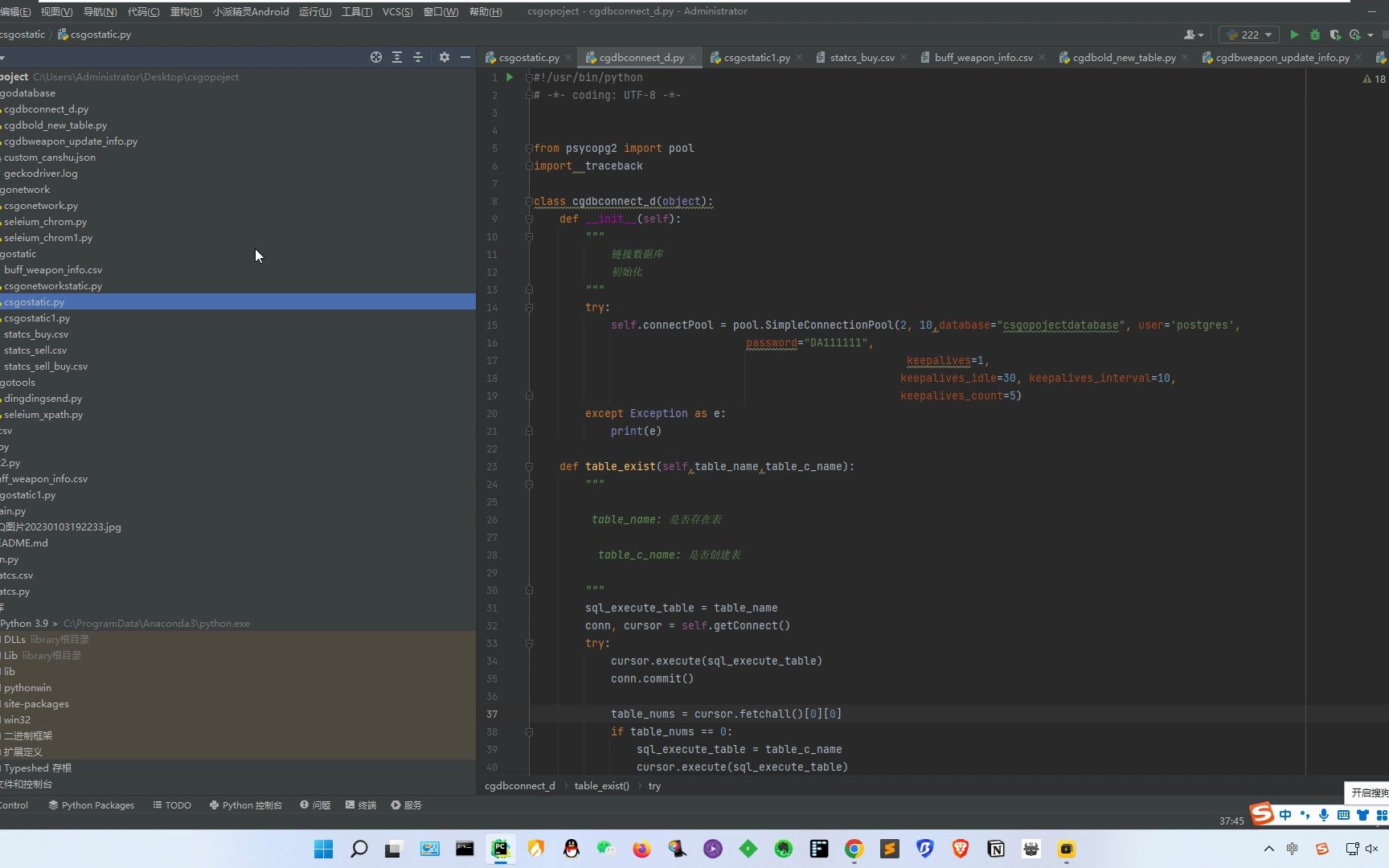Open Google Chrome from the taskbar

[x=854, y=849]
